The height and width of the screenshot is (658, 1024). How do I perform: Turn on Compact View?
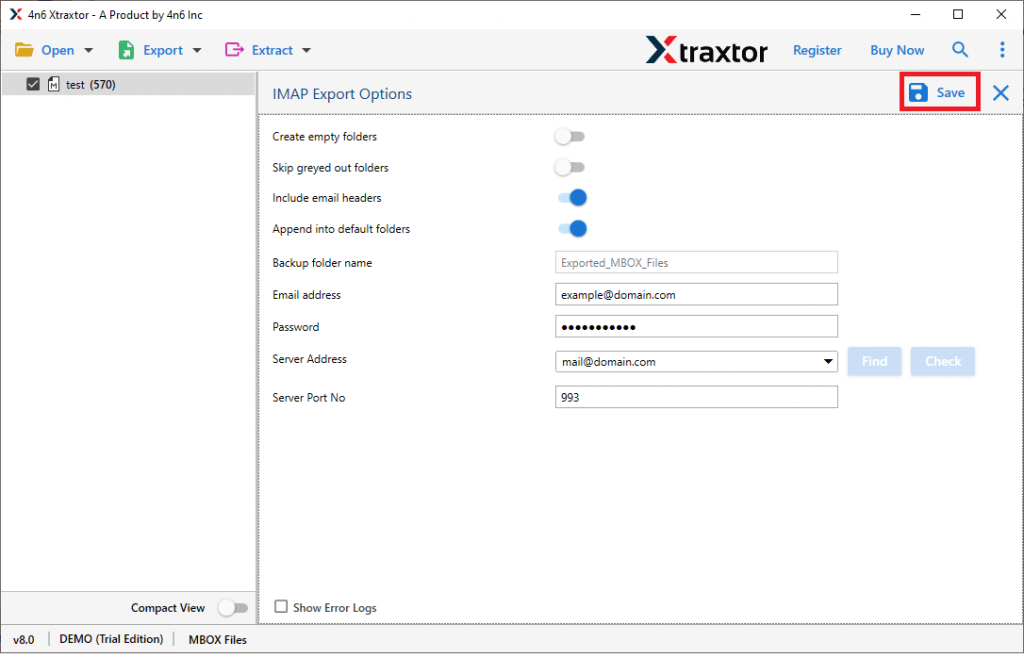(234, 607)
